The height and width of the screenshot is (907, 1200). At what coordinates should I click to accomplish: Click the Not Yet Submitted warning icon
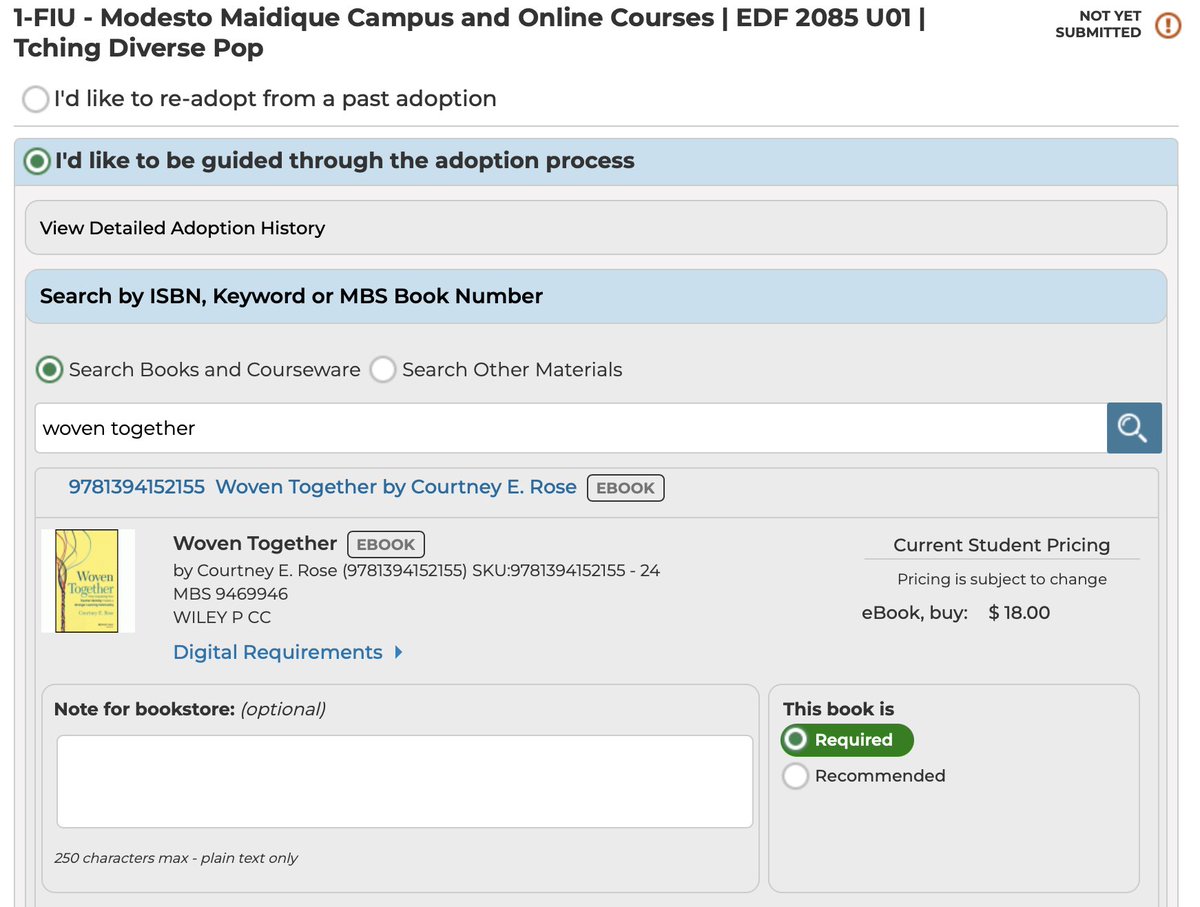[1167, 26]
